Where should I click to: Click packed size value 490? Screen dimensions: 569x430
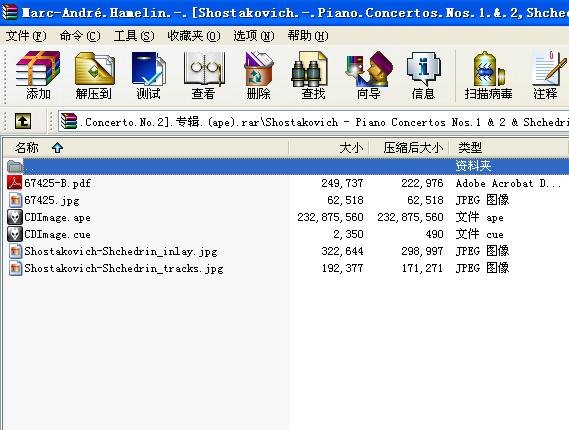435,234
